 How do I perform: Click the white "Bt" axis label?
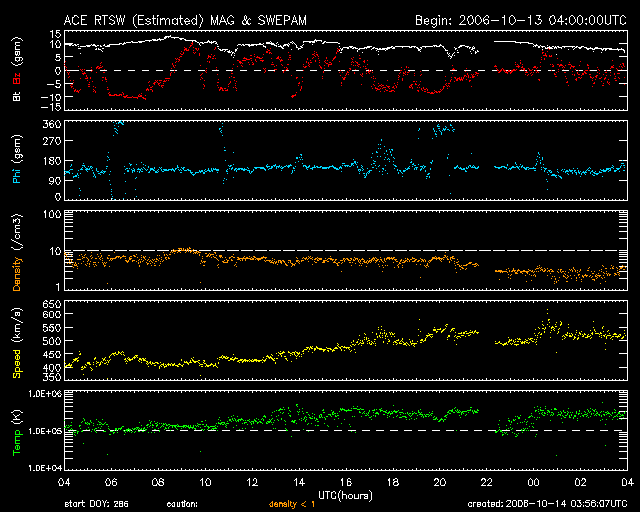(17, 96)
